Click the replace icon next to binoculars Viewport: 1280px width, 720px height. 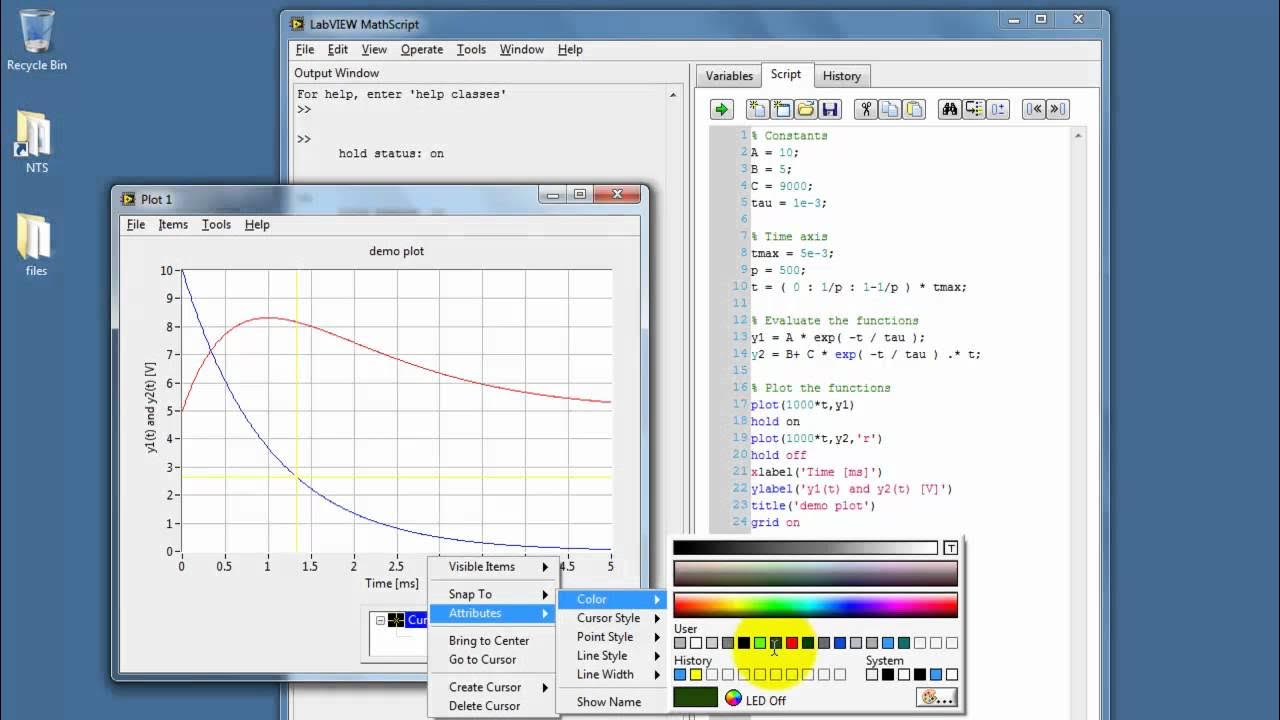point(974,109)
